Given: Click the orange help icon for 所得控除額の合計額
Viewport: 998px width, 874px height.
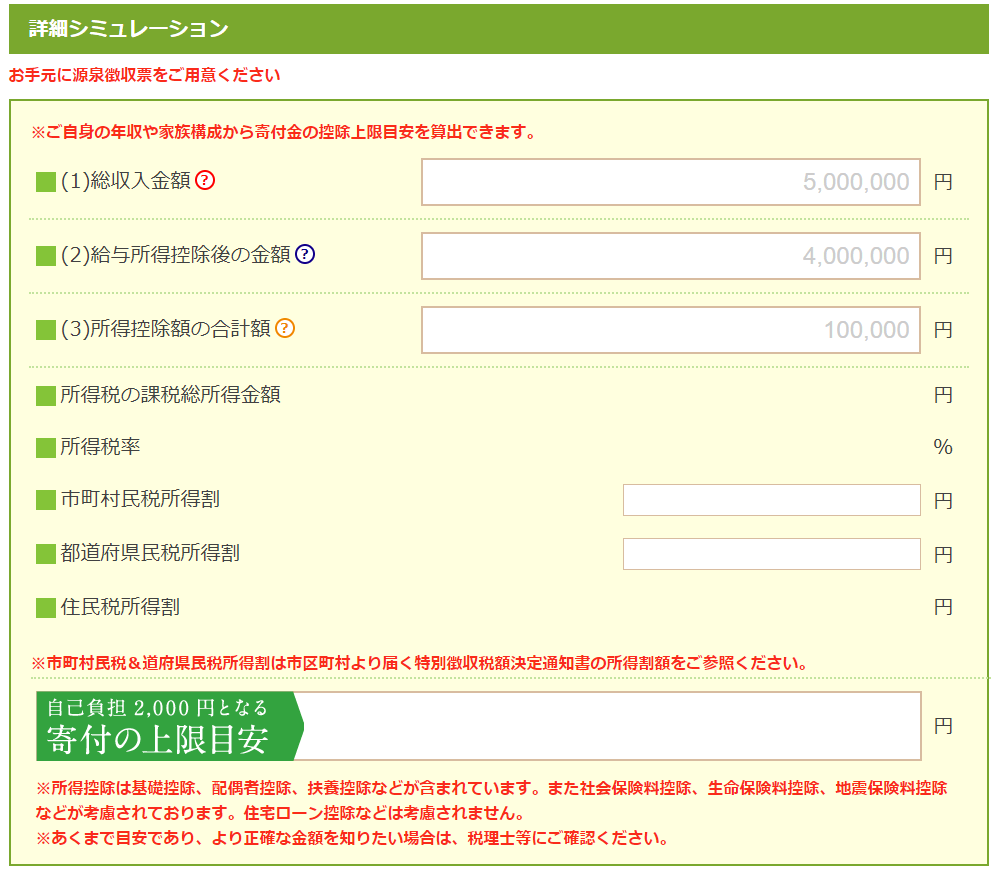Looking at the screenshot, I should coord(285,328).
